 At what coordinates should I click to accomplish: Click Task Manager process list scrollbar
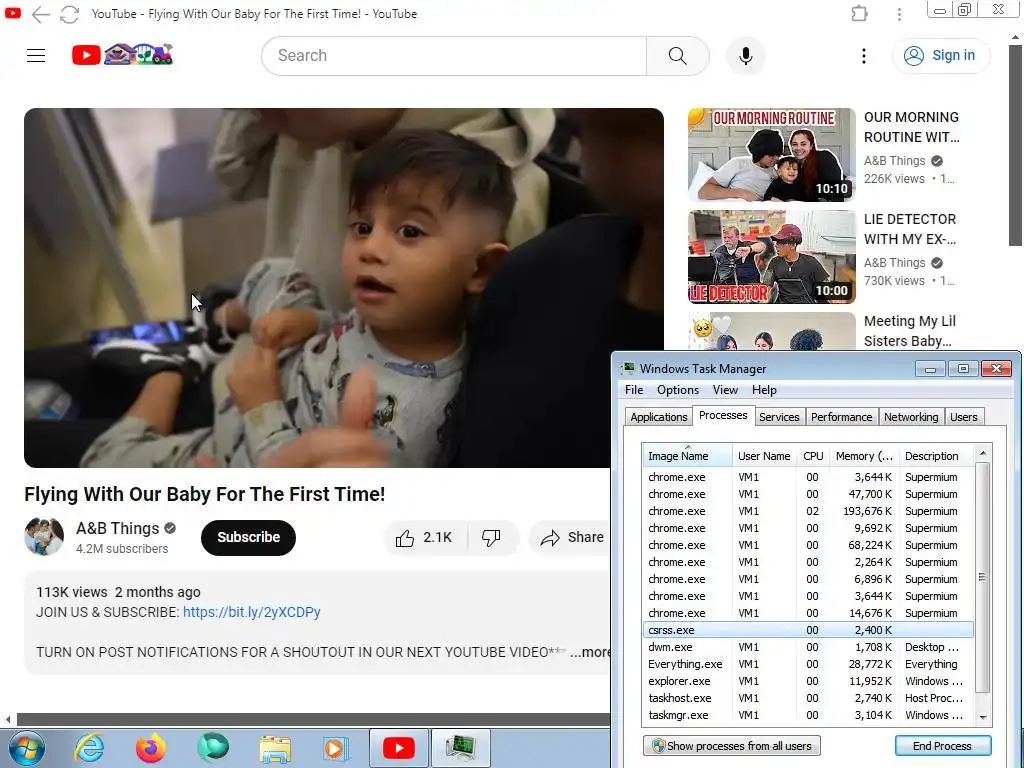click(x=982, y=577)
